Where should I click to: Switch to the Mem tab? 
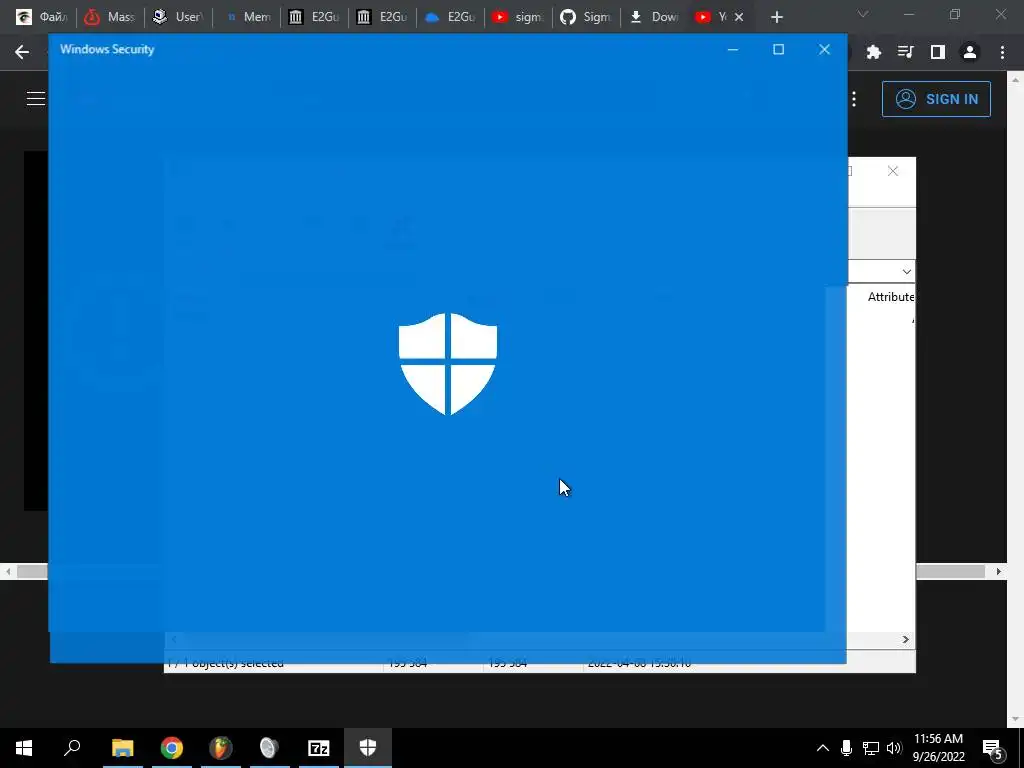tap(247, 17)
